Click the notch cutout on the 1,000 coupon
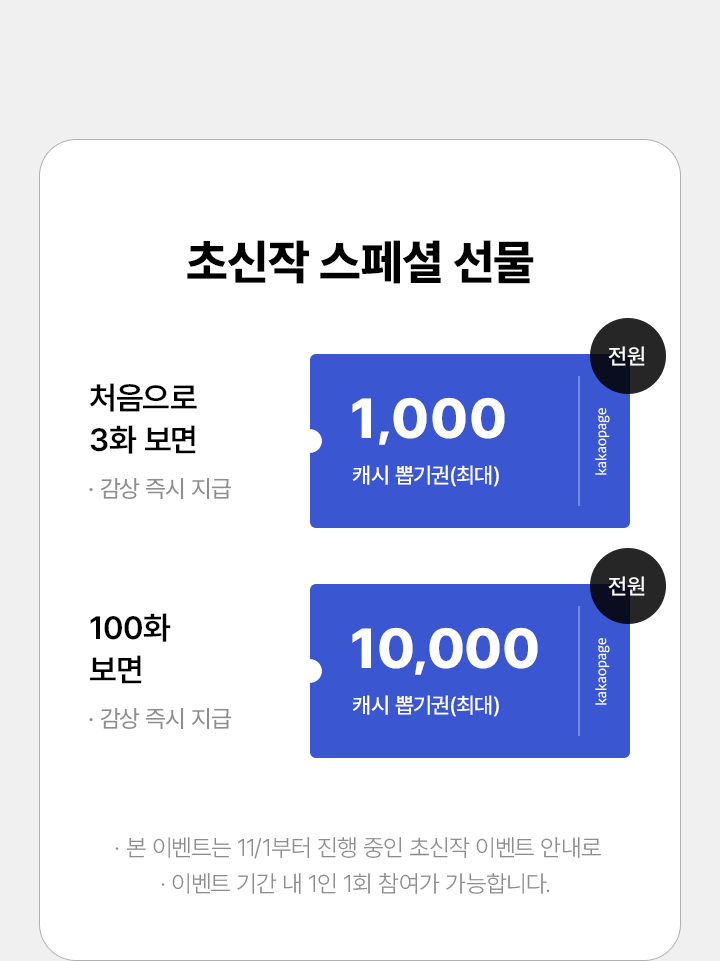The height and width of the screenshot is (961, 720). [312, 441]
